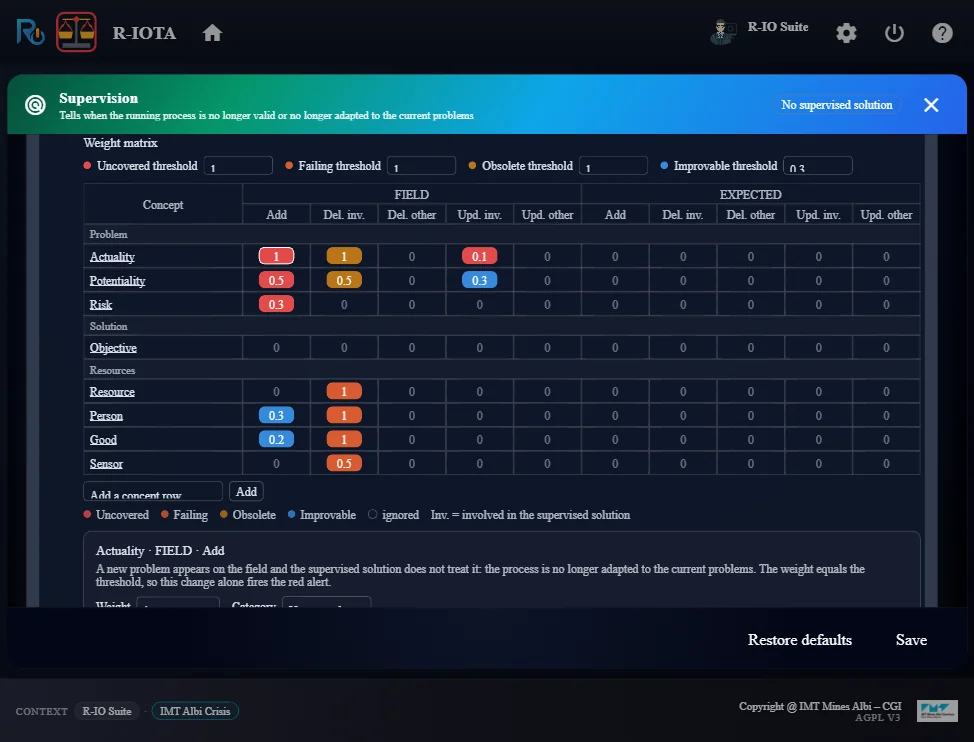
Task: Select Sensor Del. inv. 0.5 cell
Action: tap(344, 463)
